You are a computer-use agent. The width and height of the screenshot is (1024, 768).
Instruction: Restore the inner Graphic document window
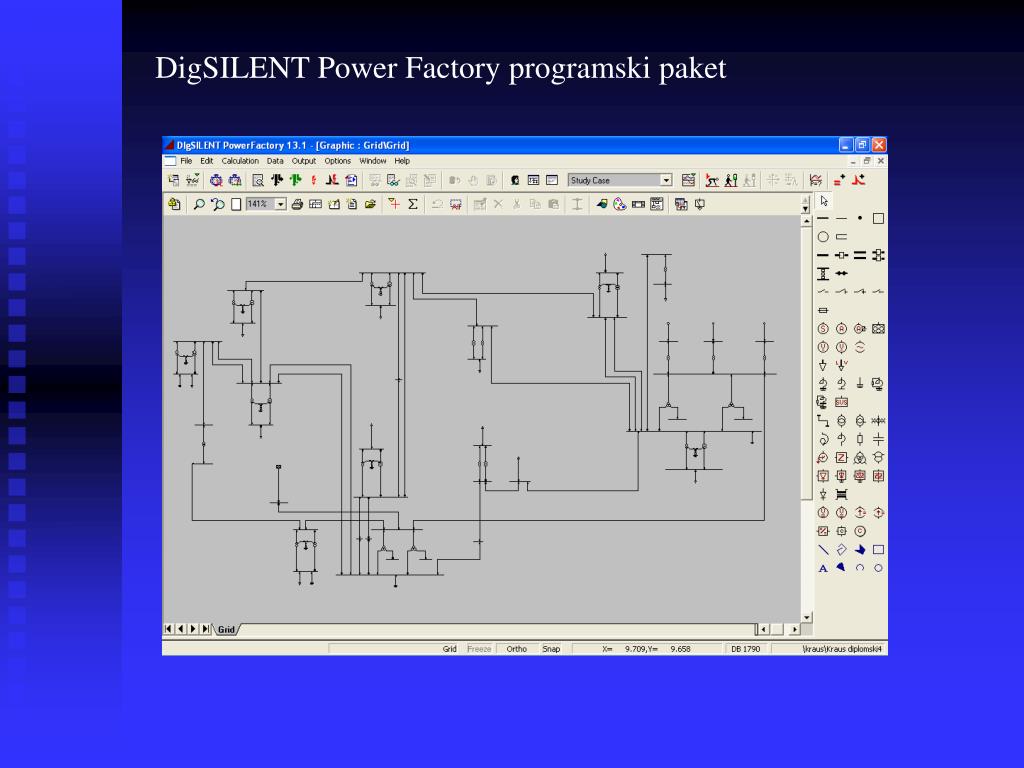point(867,161)
